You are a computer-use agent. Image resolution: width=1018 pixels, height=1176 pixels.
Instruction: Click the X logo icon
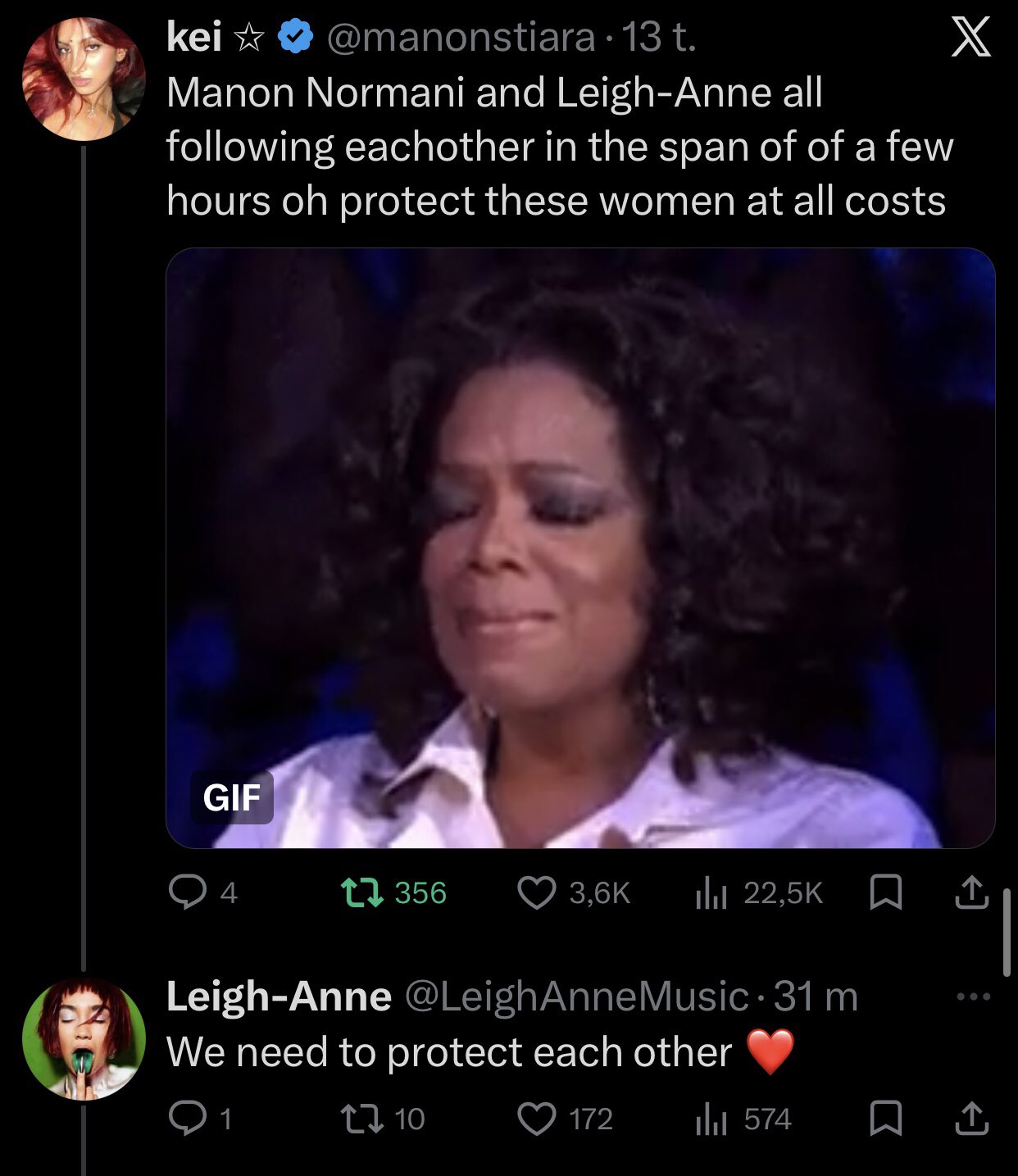click(971, 39)
